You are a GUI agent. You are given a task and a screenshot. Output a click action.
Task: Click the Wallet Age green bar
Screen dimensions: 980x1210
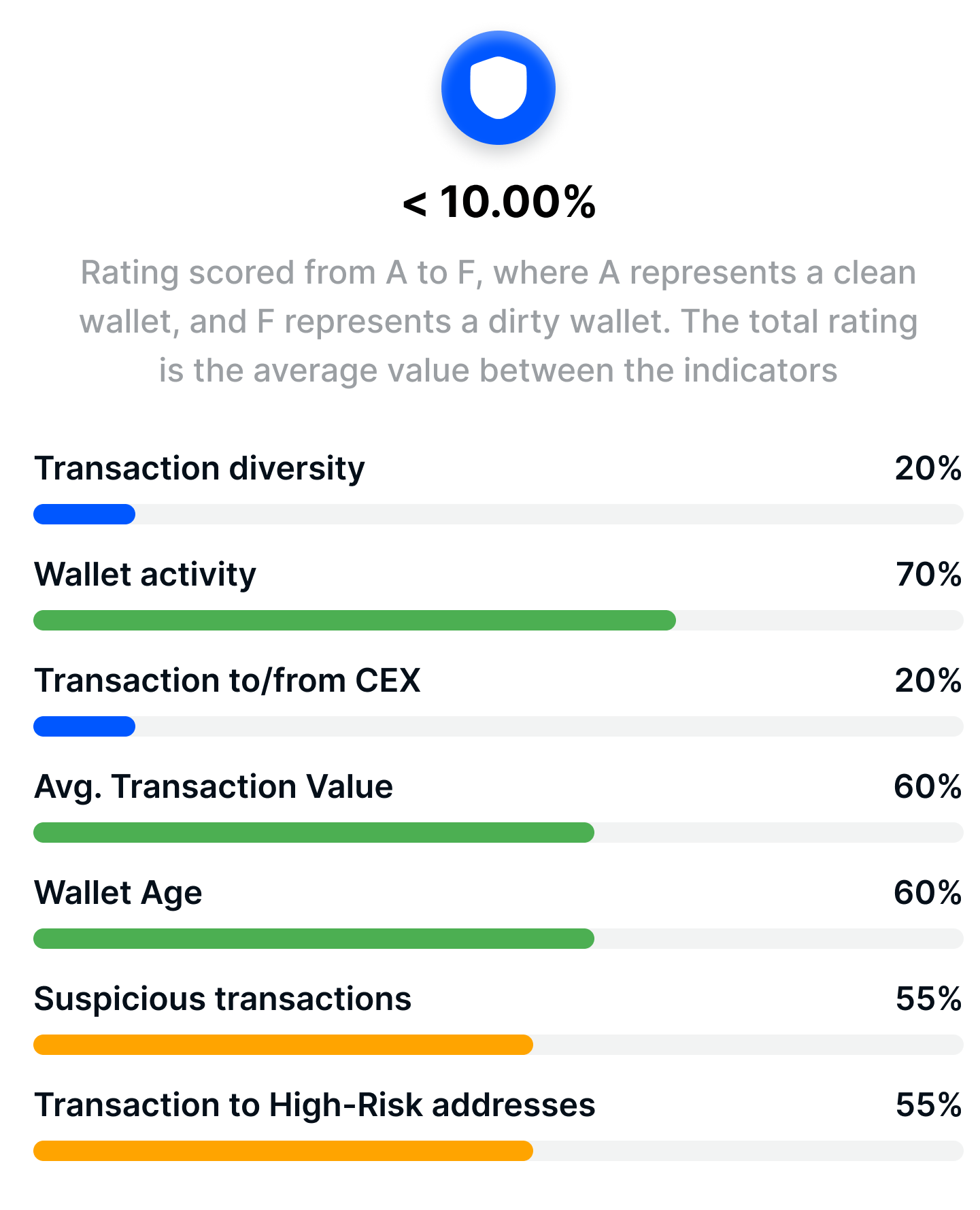(314, 939)
